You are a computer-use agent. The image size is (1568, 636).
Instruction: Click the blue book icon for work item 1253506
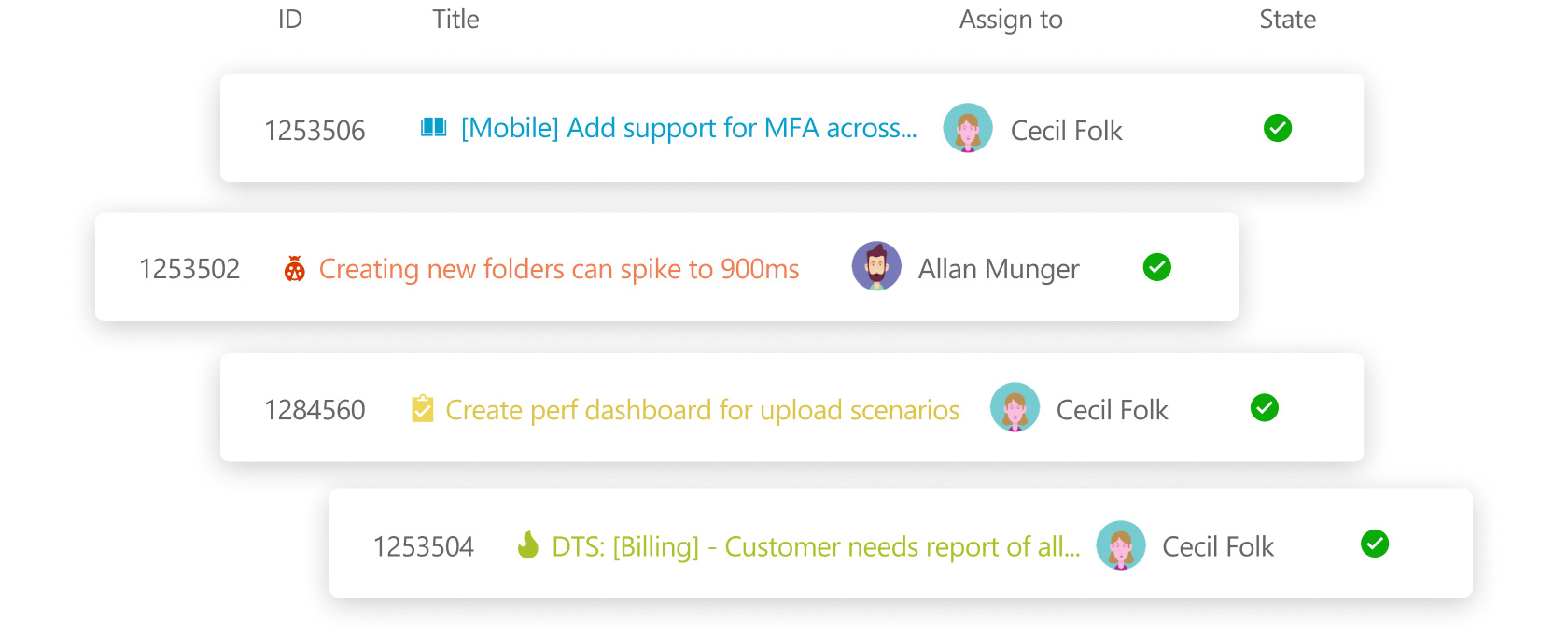[433, 128]
